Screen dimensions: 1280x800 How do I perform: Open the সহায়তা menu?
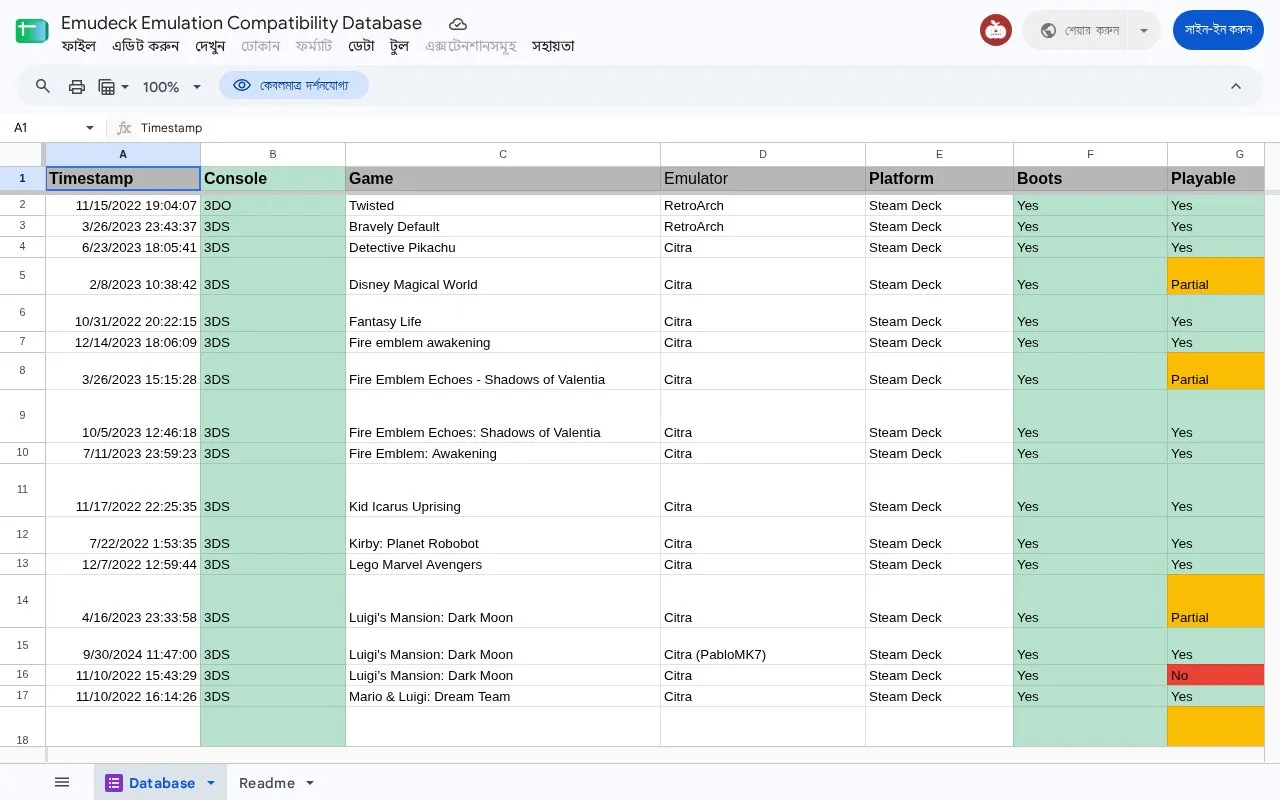click(553, 46)
